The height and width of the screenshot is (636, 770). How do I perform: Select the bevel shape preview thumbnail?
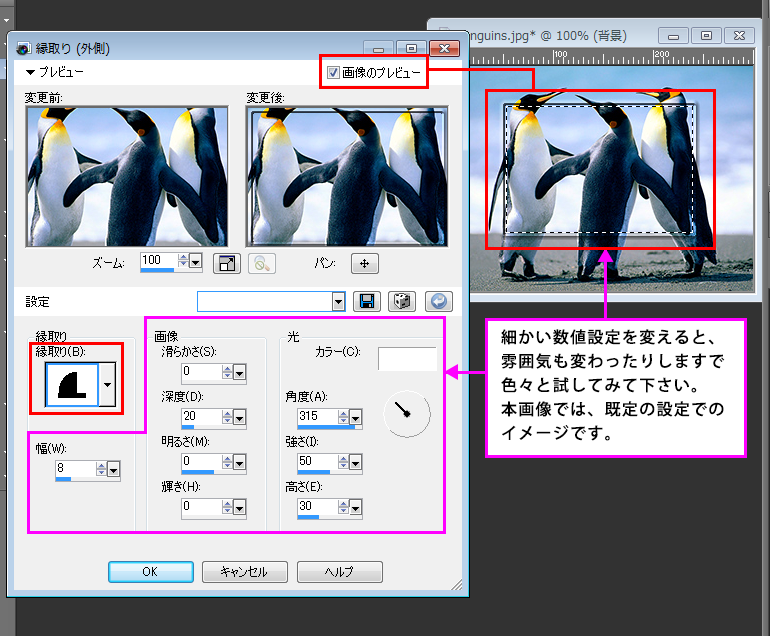[x=72, y=385]
